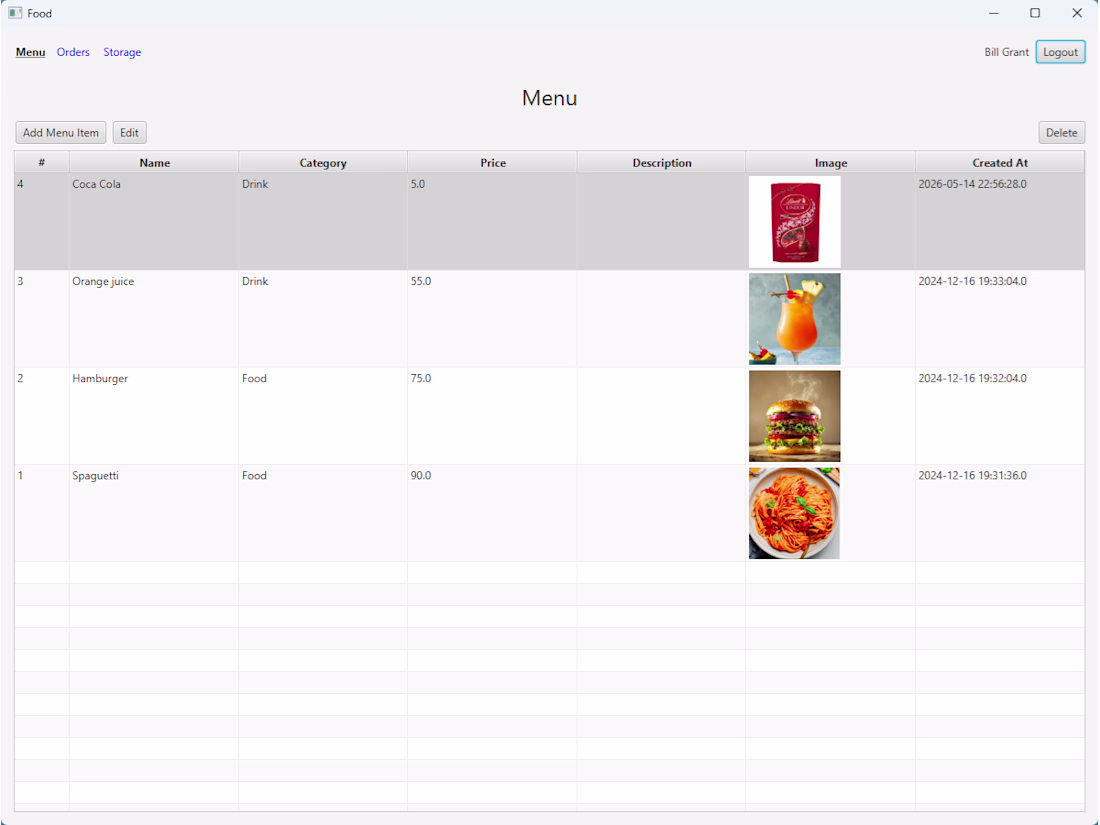
Task: Minimize the Food window
Action: click(x=993, y=13)
